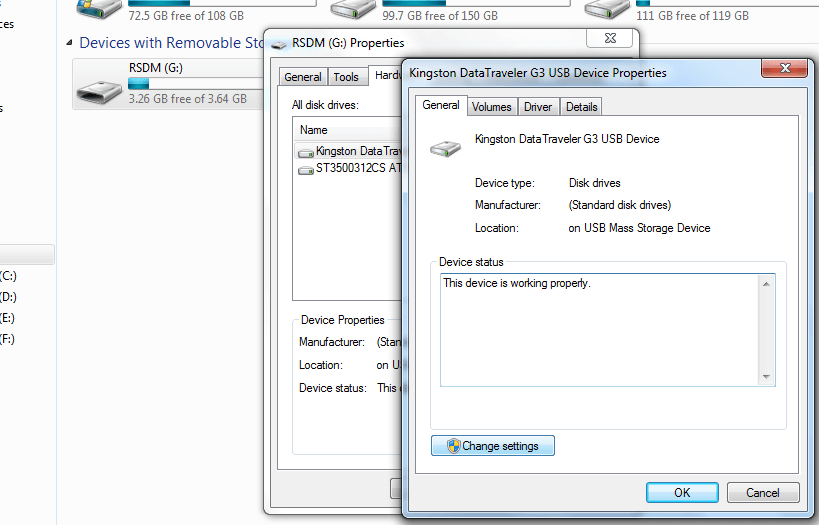Viewport: 819px width, 525px height.
Task: Click the Device status scrollbar down arrow
Action: (767, 377)
